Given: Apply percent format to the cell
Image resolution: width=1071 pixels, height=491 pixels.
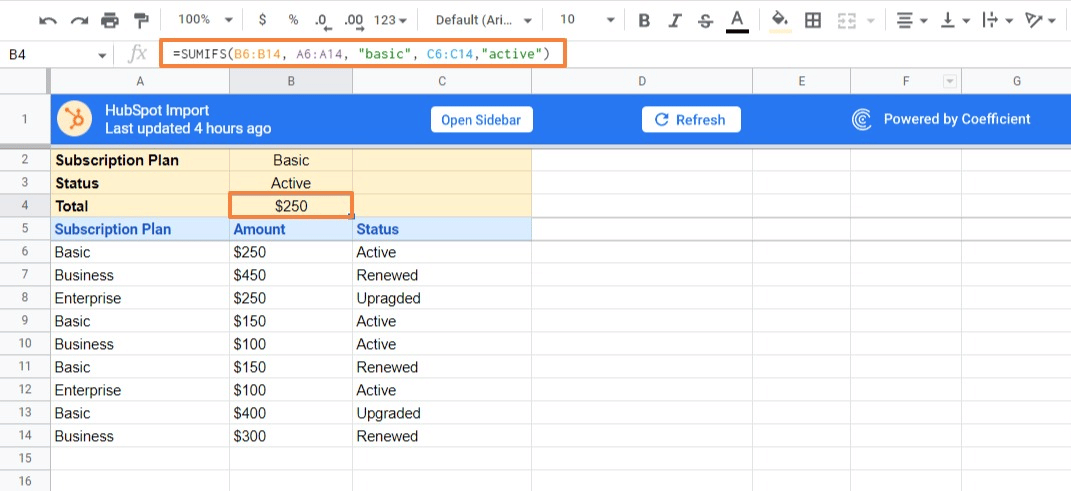Looking at the screenshot, I should pyautogui.click(x=293, y=20).
